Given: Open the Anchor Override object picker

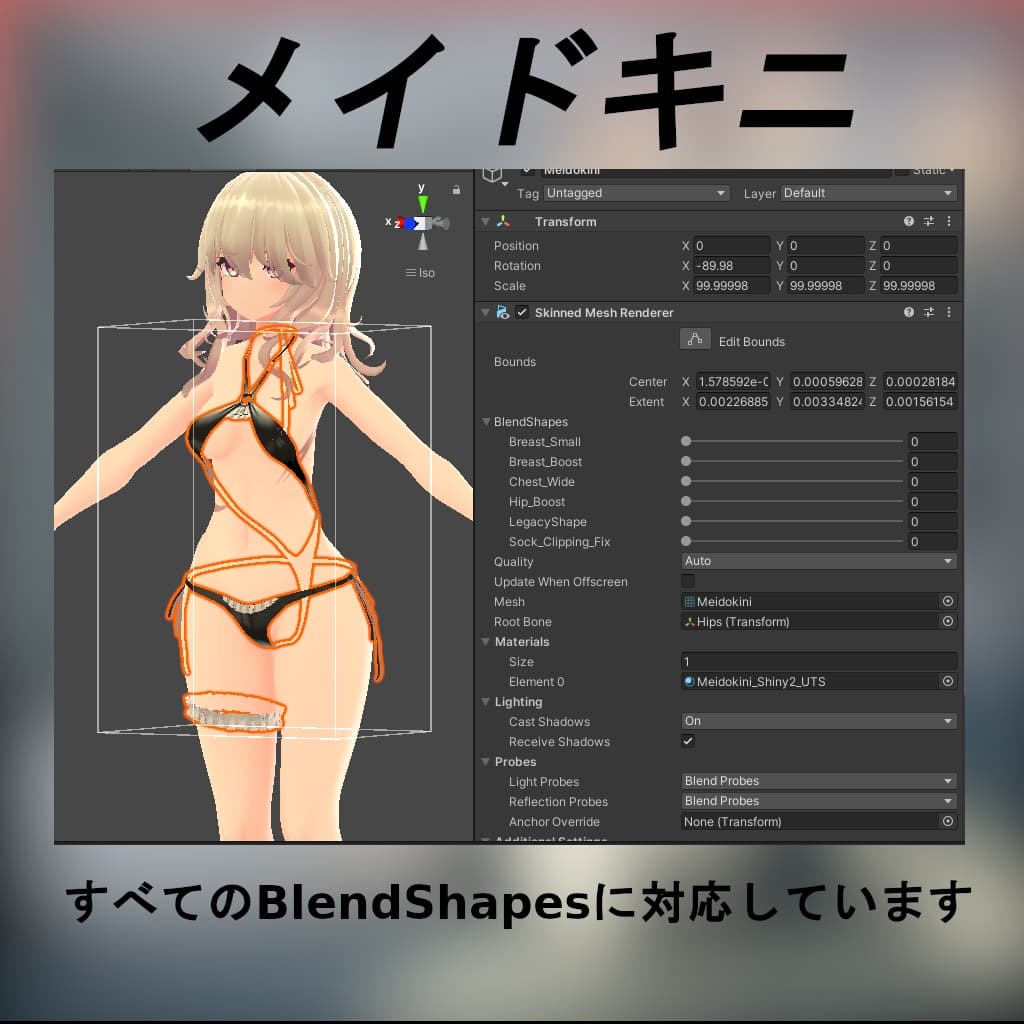Looking at the screenshot, I should [947, 821].
